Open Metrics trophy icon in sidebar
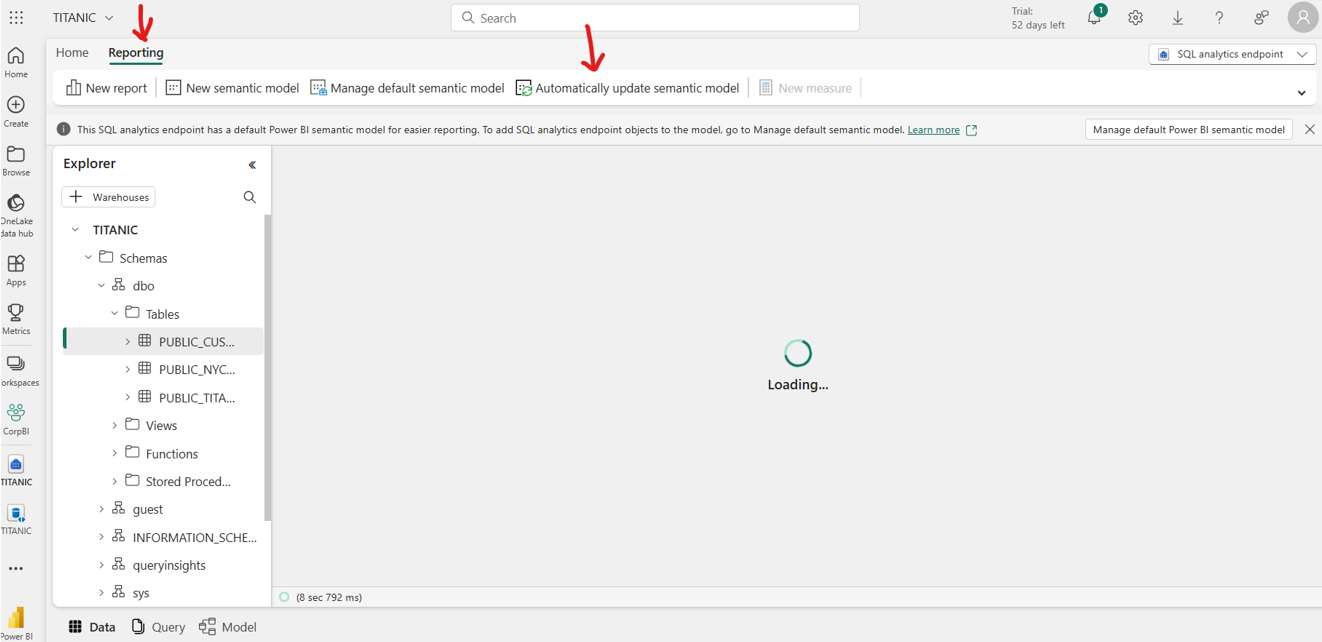This screenshot has height=642, width=1322. click(x=16, y=319)
